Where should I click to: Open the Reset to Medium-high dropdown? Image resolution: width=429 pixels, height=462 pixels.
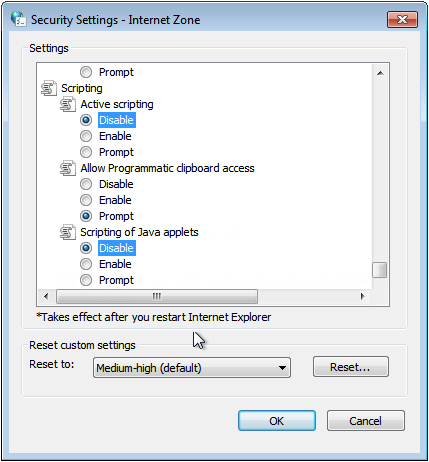point(192,368)
